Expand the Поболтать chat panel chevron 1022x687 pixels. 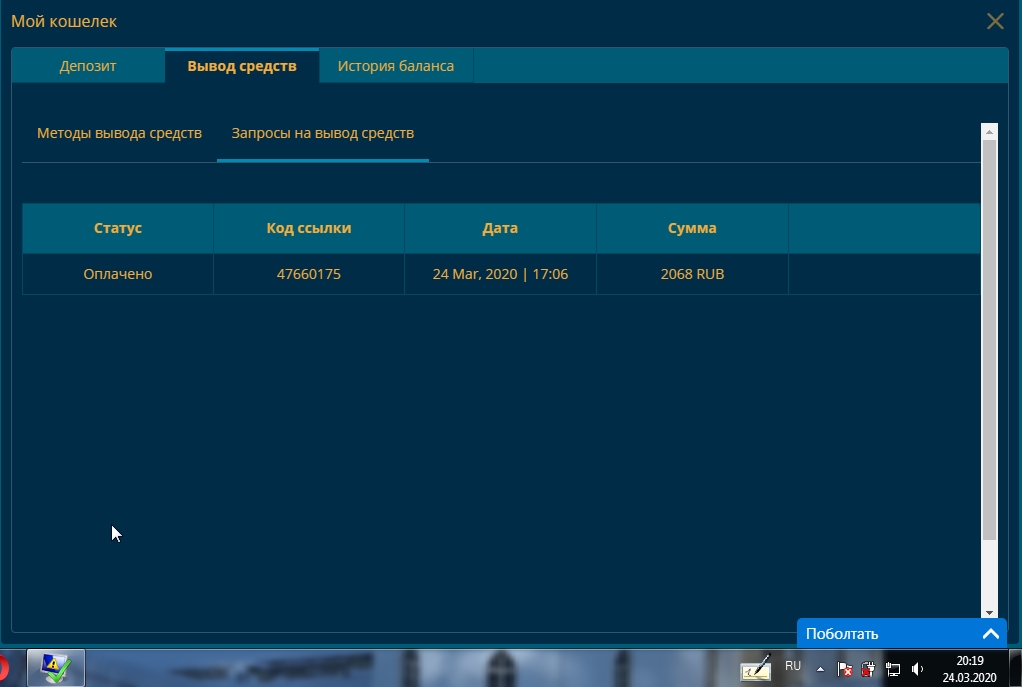(990, 633)
